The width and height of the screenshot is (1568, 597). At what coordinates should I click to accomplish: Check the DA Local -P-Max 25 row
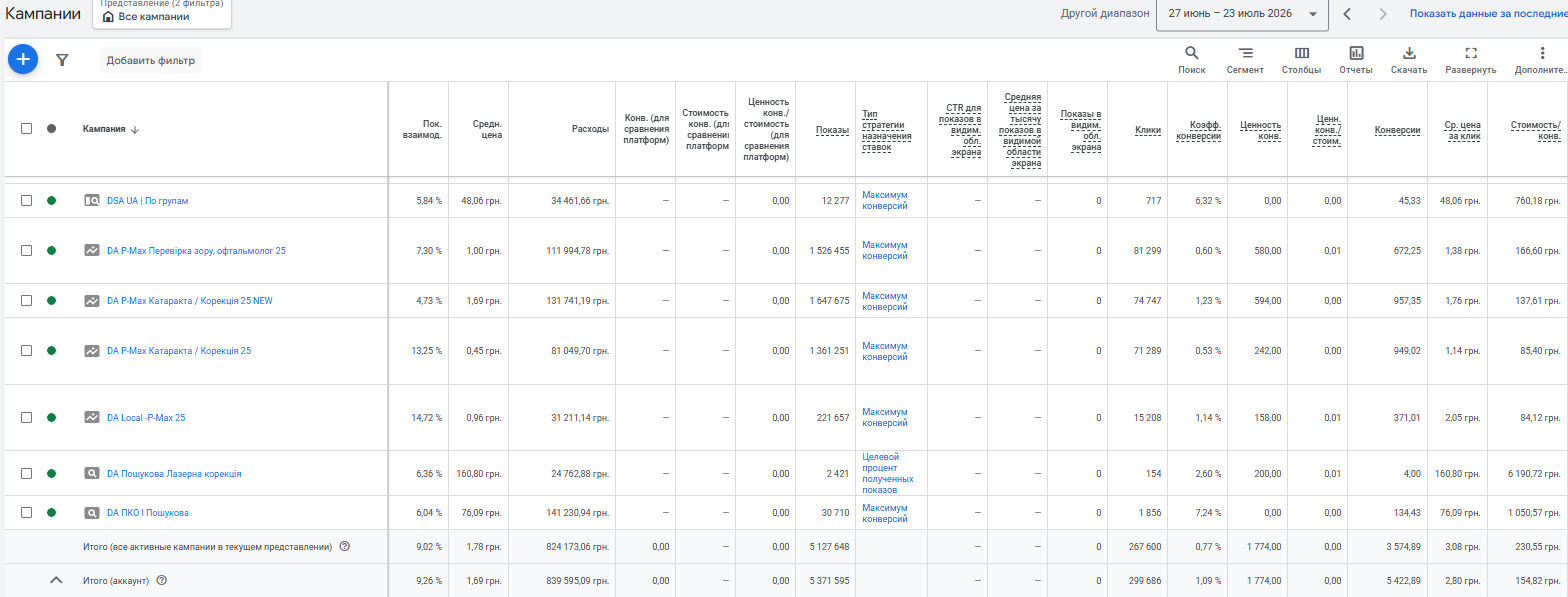[x=27, y=417]
